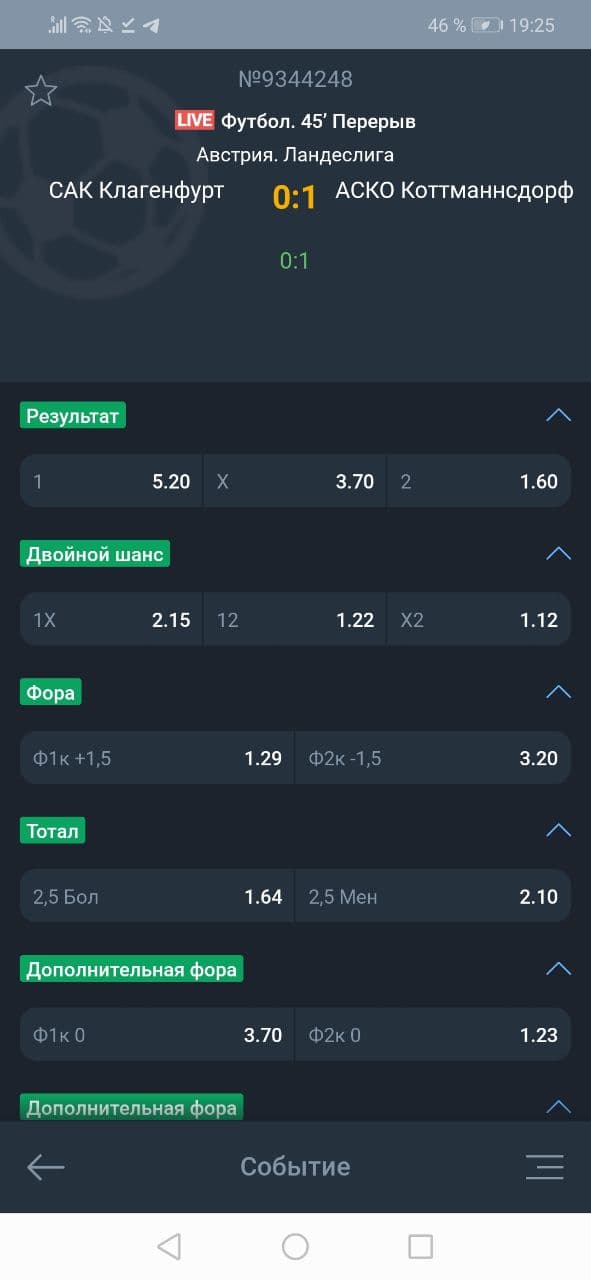Mark event as favorite with star icon
This screenshot has height=1280, width=591.
[41, 91]
